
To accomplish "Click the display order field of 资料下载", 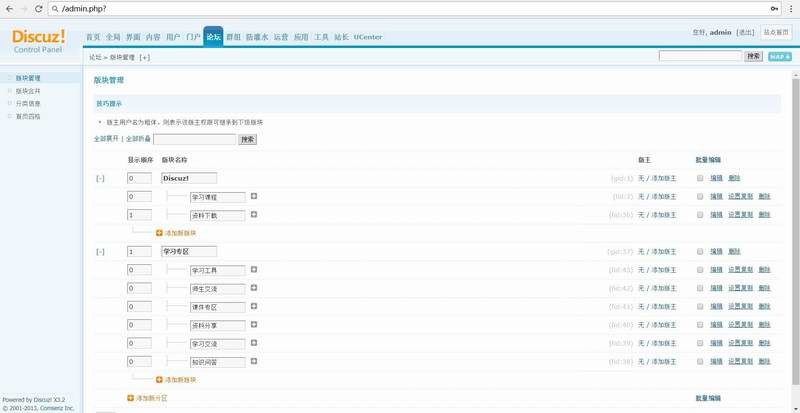I will [139, 215].
